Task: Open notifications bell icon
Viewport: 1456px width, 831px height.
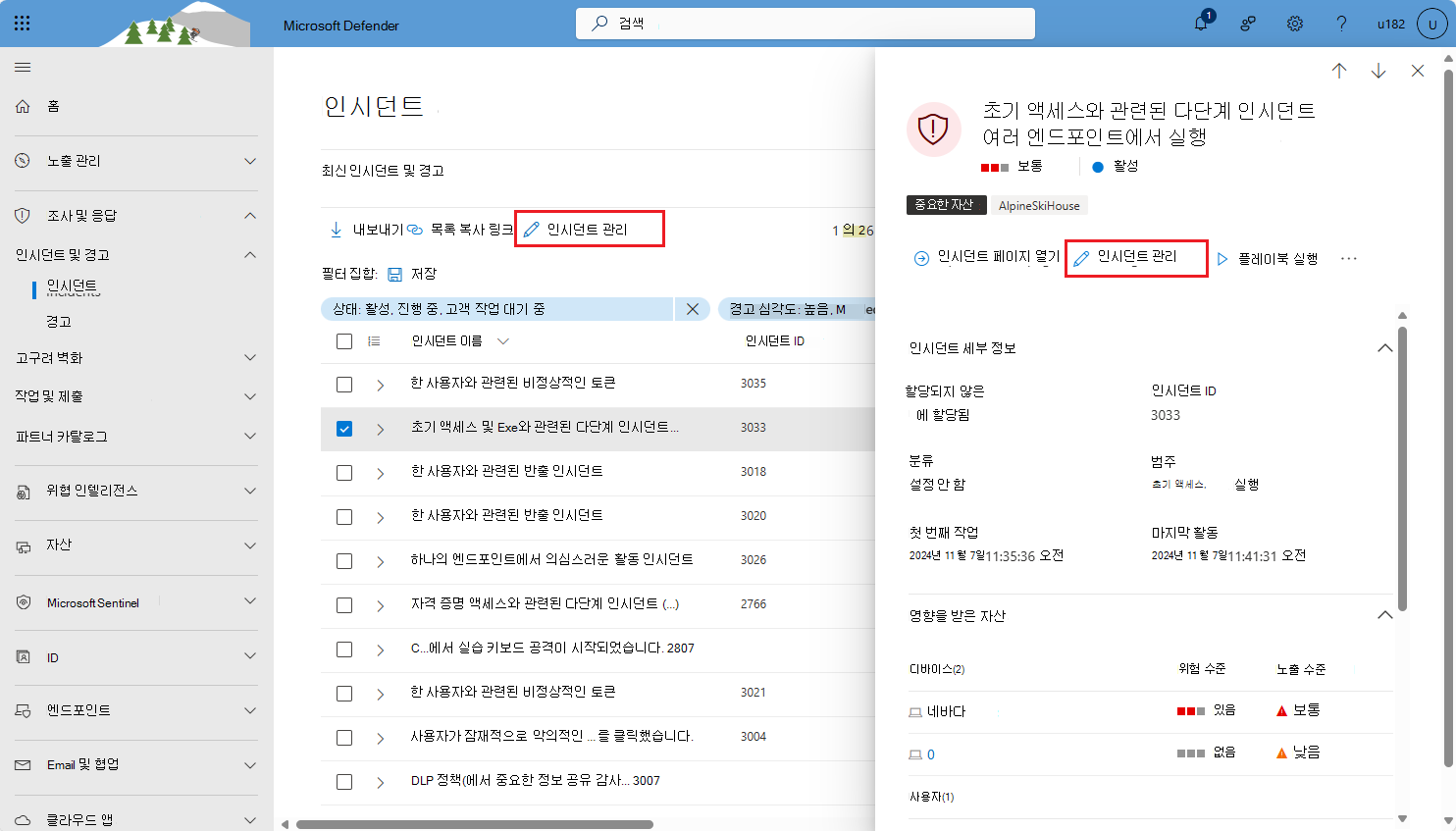Action: (x=1201, y=24)
